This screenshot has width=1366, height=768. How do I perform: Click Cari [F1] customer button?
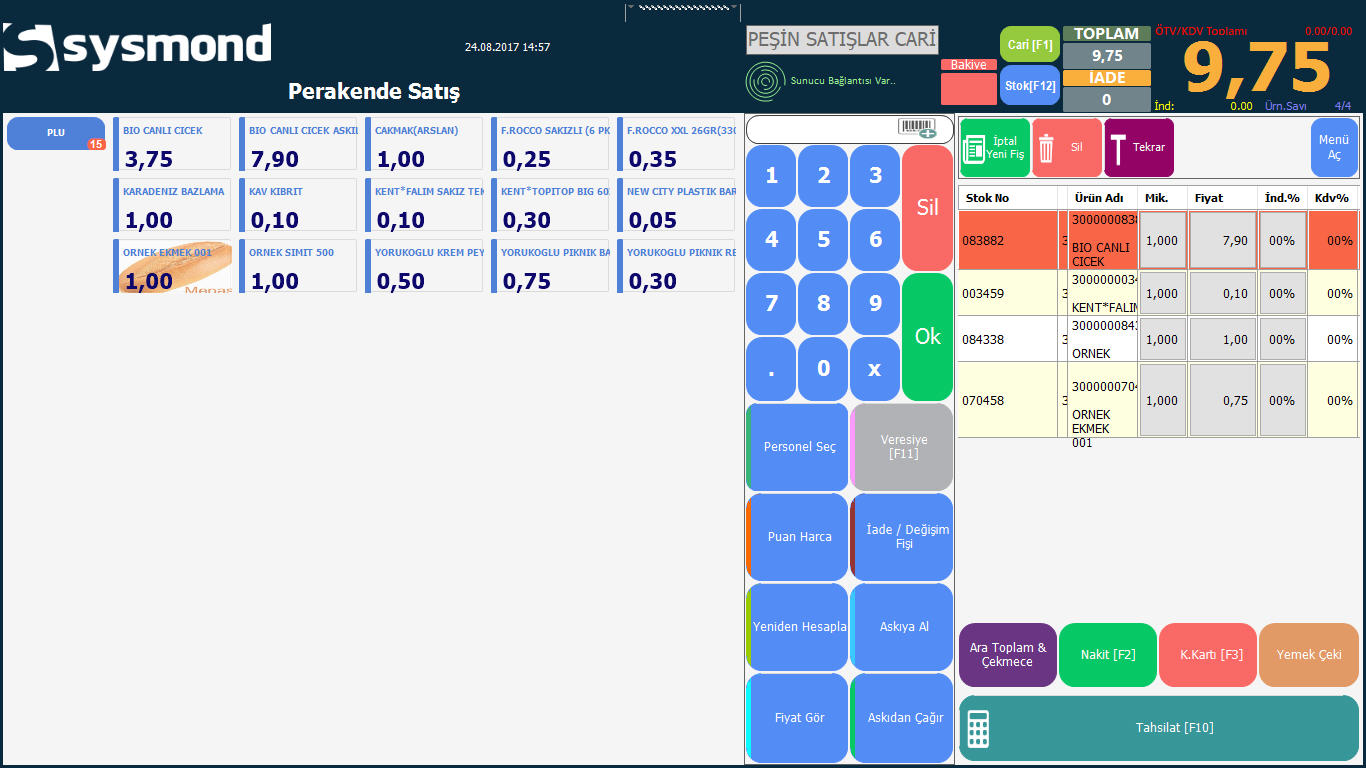[1029, 45]
